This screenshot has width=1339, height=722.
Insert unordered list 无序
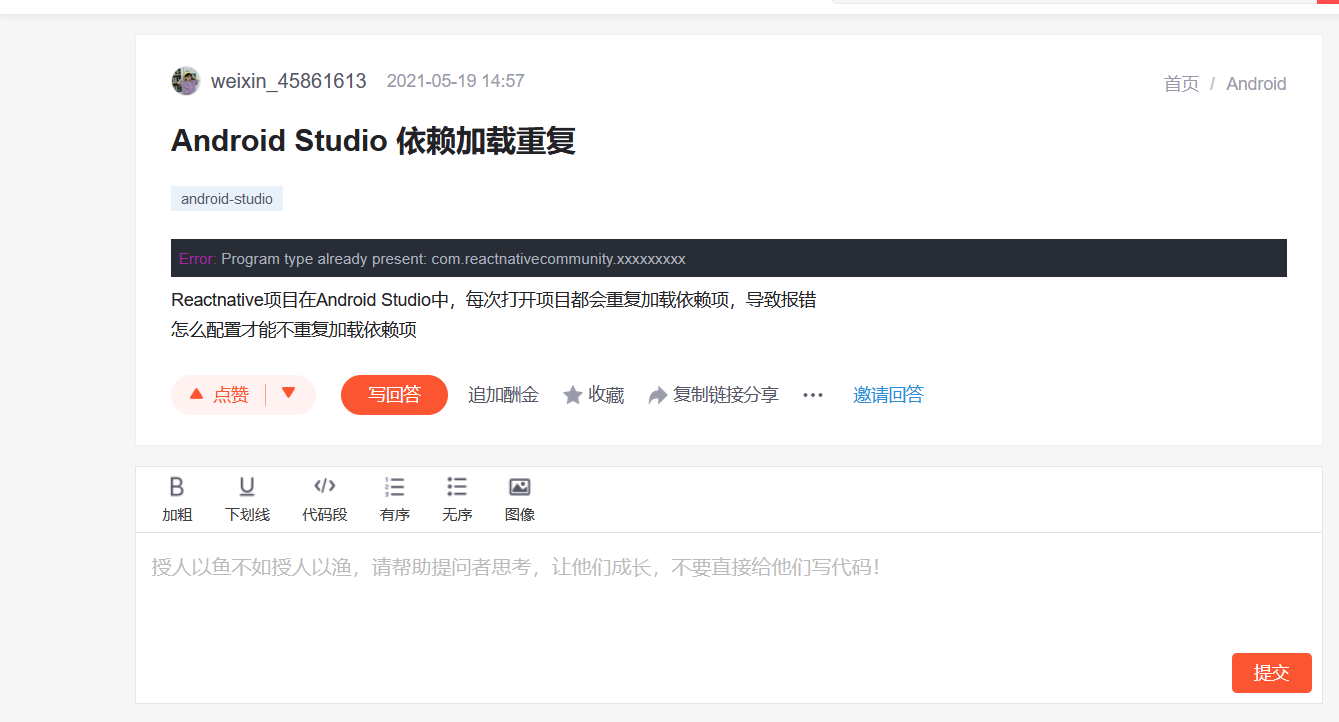coord(457,499)
